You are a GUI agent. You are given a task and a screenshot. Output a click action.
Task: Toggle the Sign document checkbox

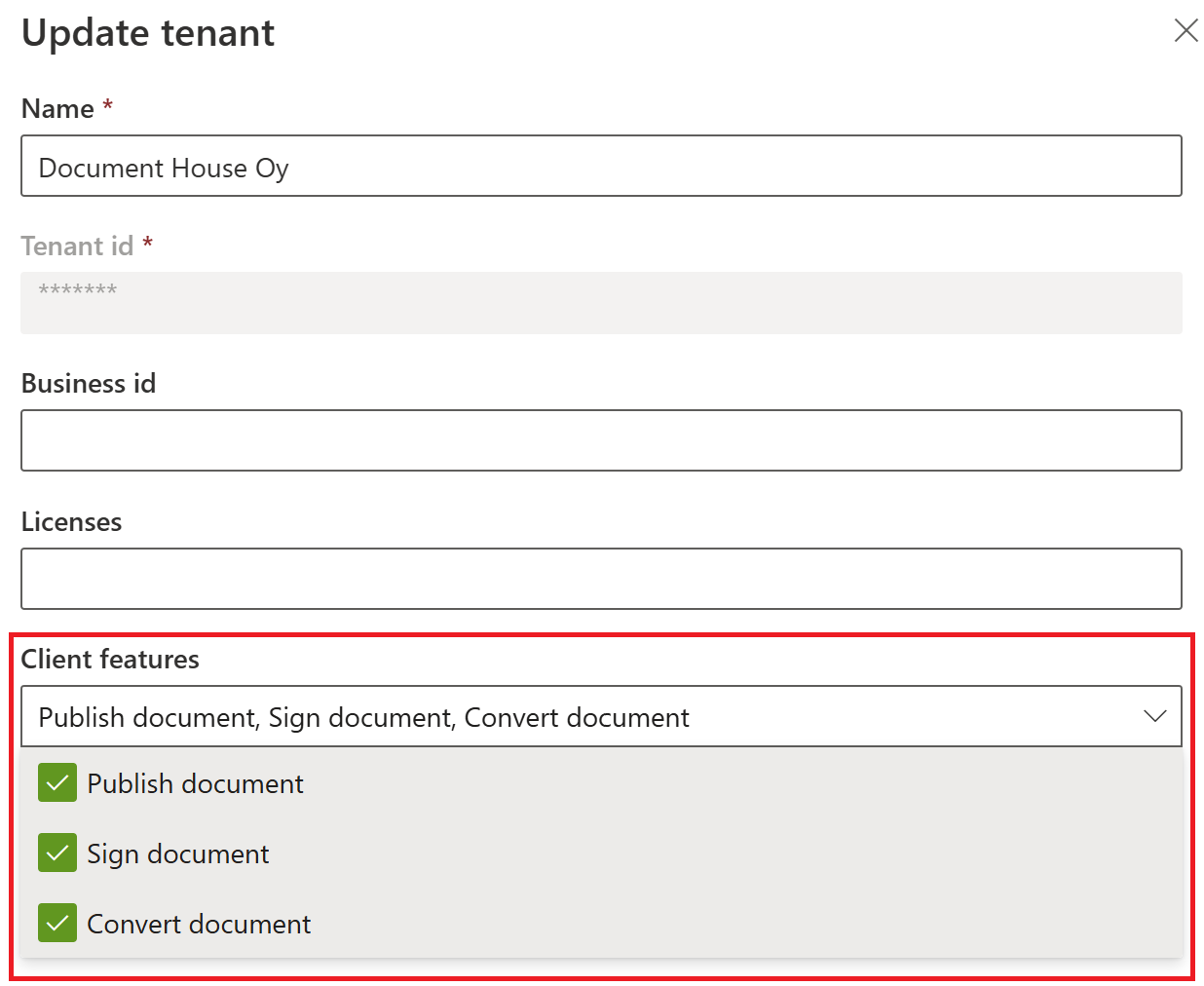[57, 853]
